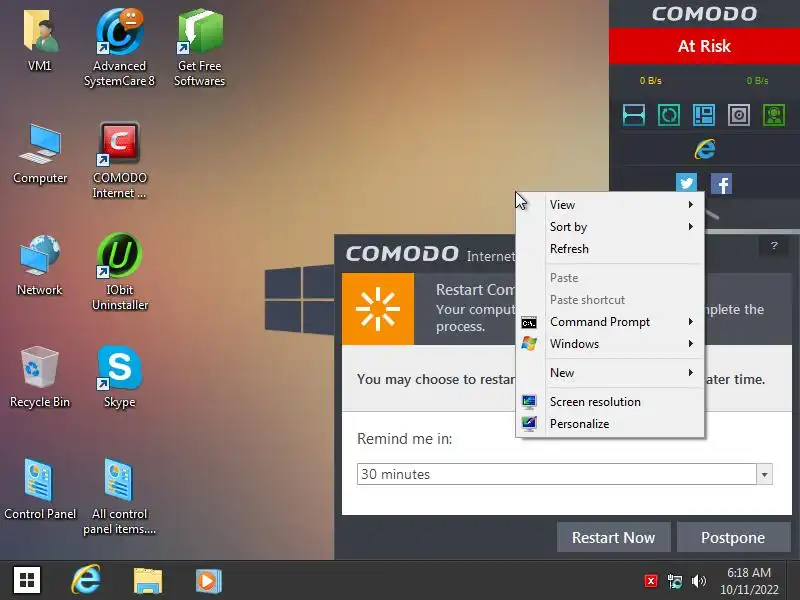Open File Explorer from taskbar

pyautogui.click(x=148, y=581)
